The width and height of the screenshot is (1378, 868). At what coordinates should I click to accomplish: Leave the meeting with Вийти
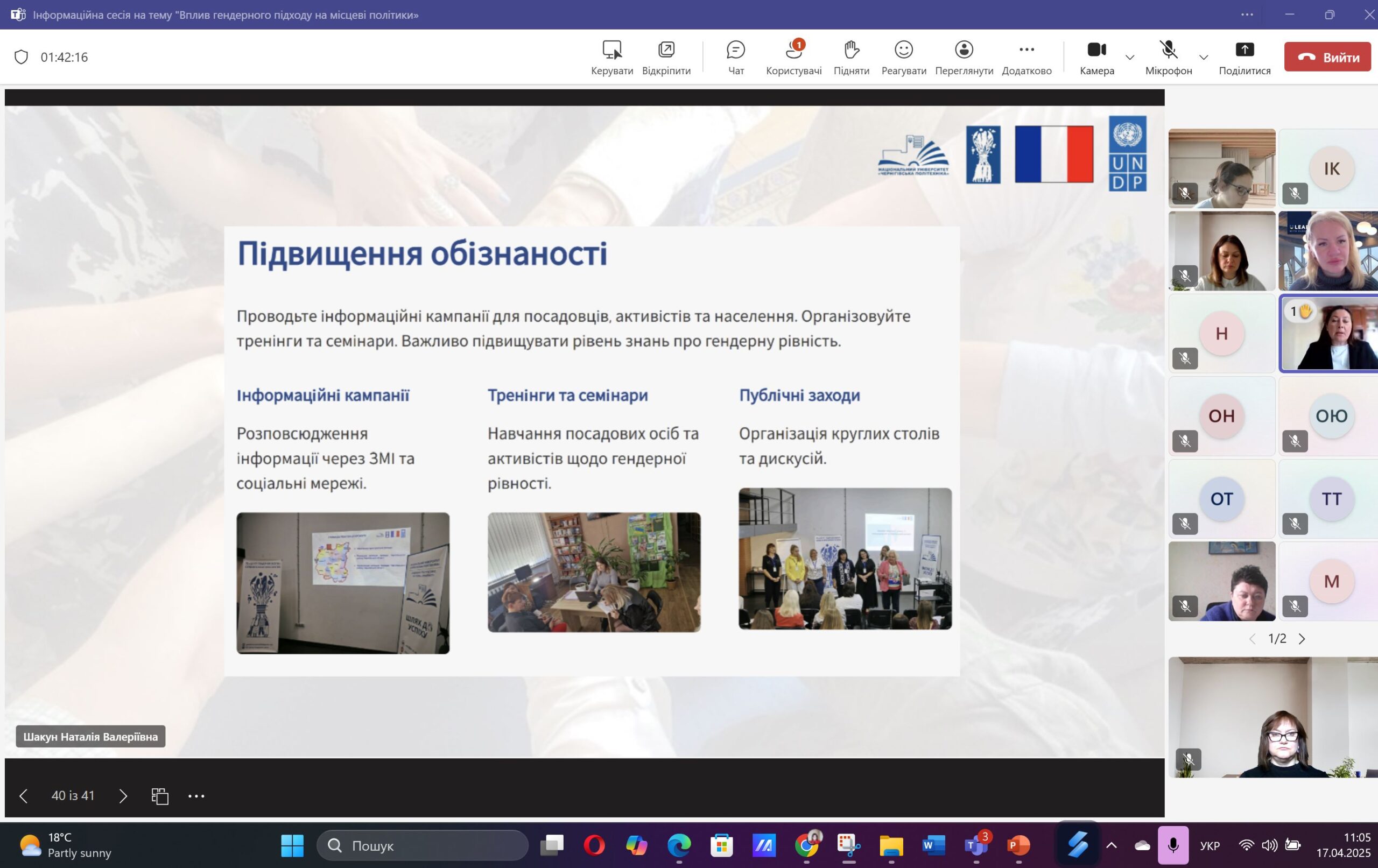1327,57
